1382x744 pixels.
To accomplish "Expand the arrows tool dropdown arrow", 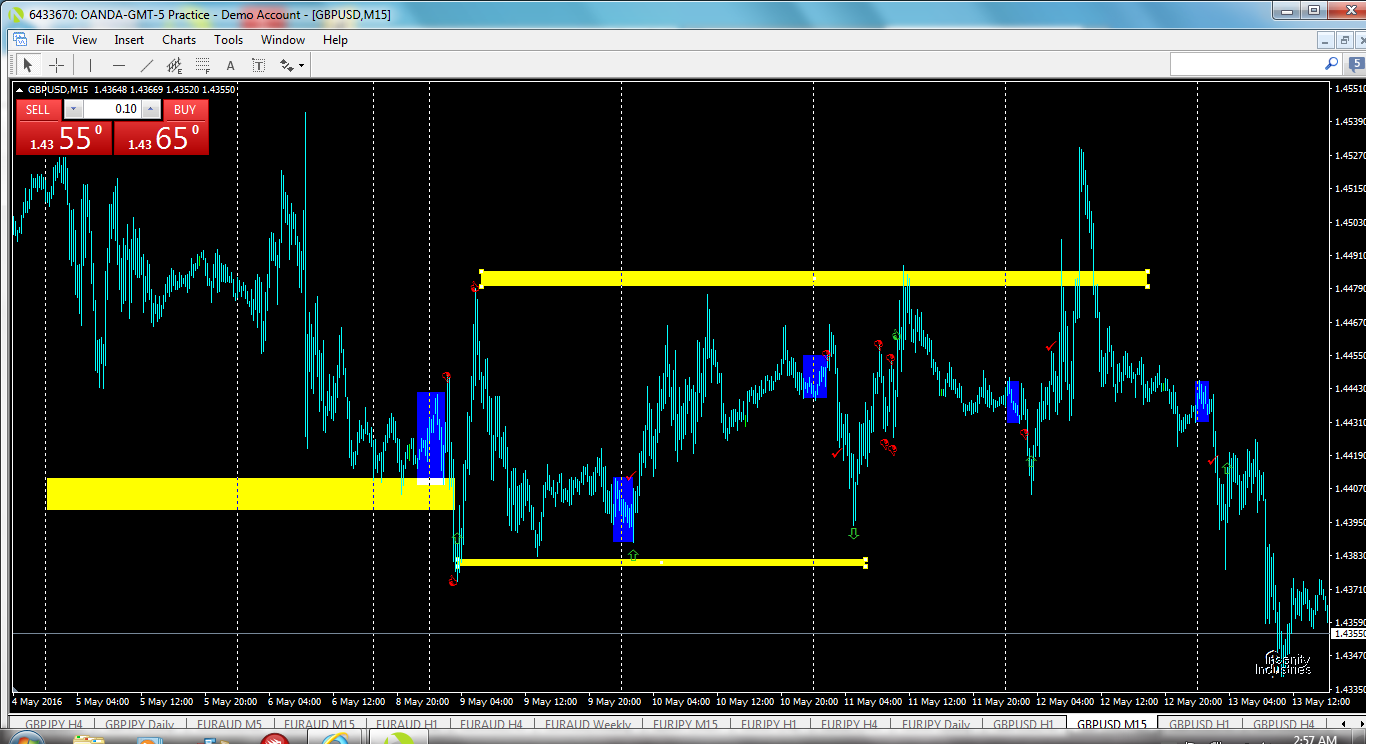I will pyautogui.click(x=301, y=66).
